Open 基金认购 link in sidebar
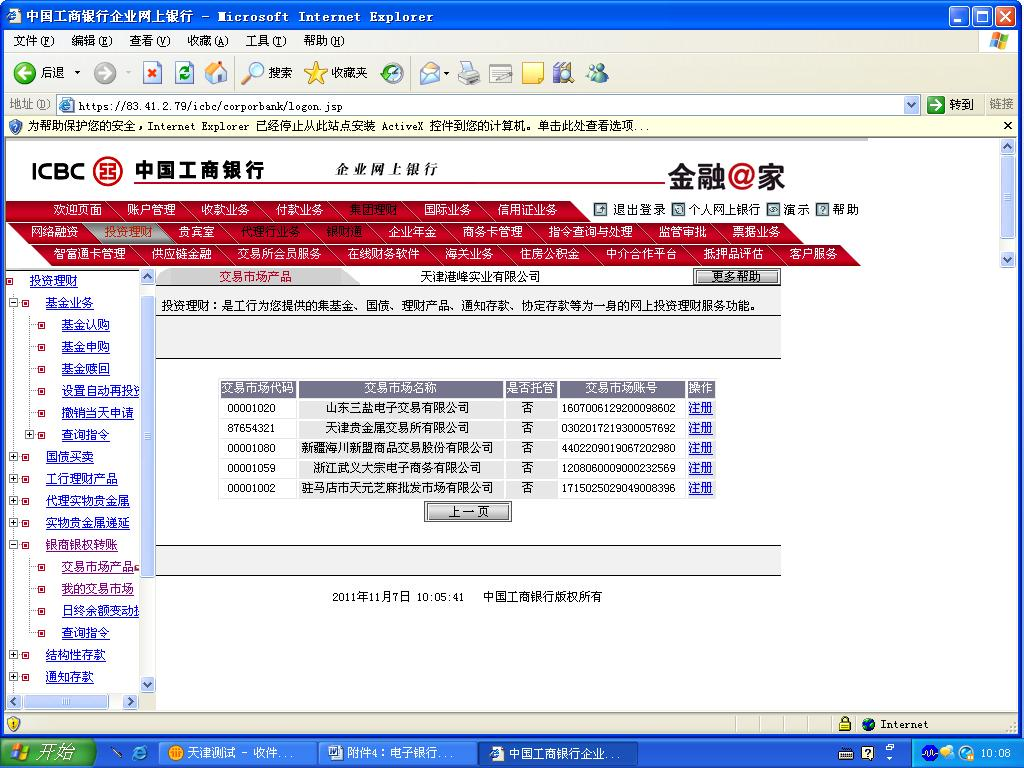 tap(86, 325)
